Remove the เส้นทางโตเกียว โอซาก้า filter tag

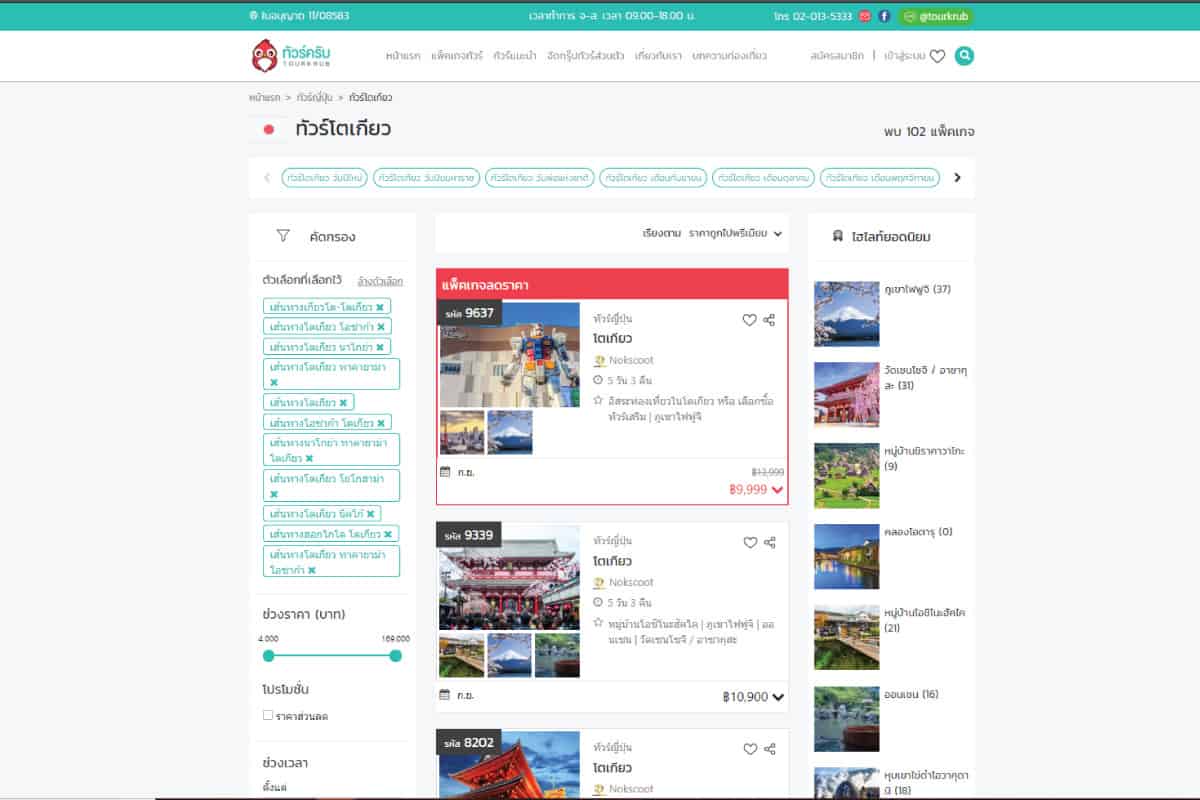(380, 327)
